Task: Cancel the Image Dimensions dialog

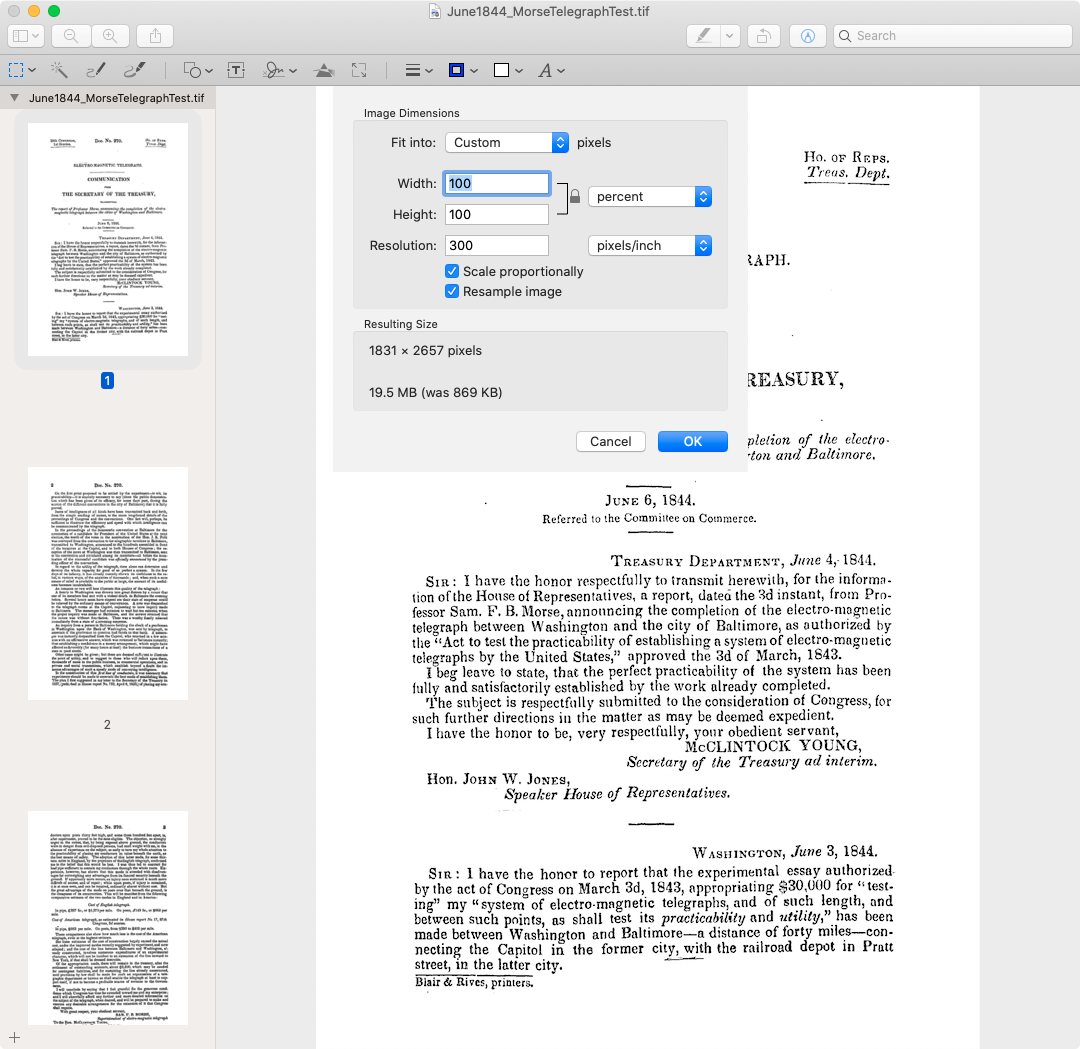Action: (x=610, y=441)
